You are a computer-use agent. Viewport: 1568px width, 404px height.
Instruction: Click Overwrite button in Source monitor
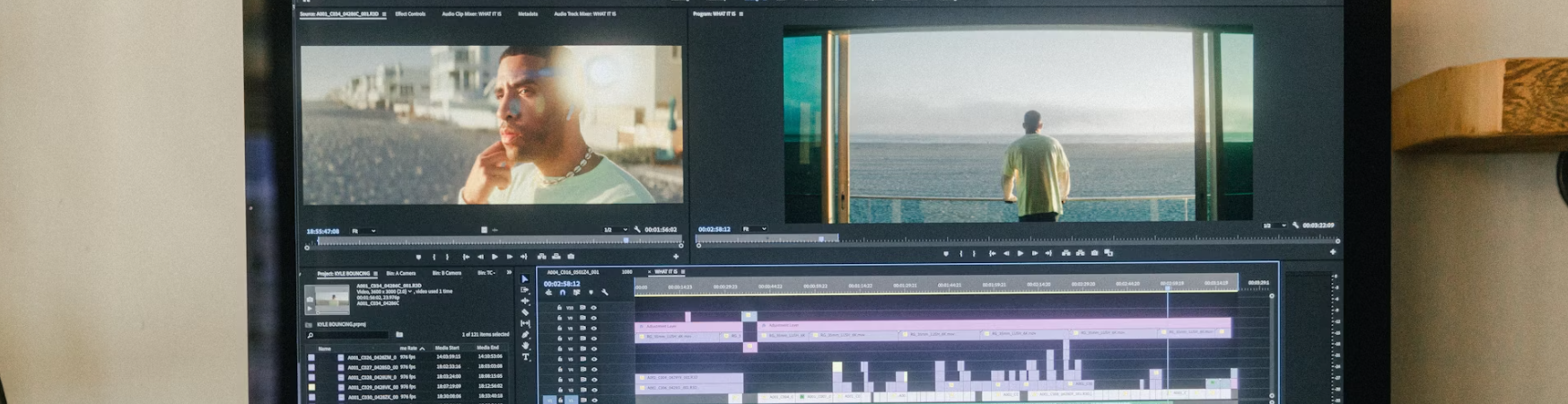click(x=556, y=257)
